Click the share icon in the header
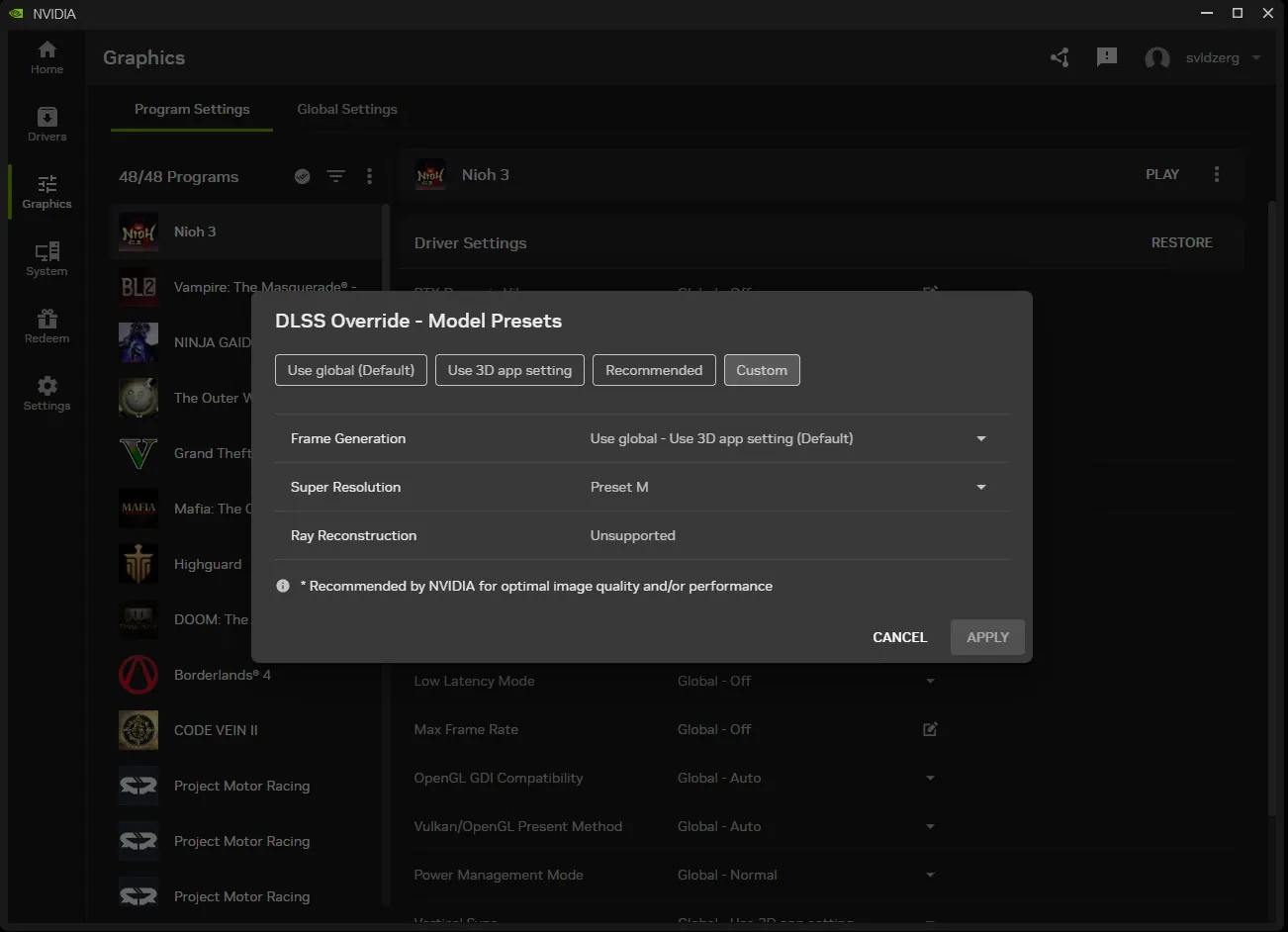1288x932 pixels. tap(1059, 57)
